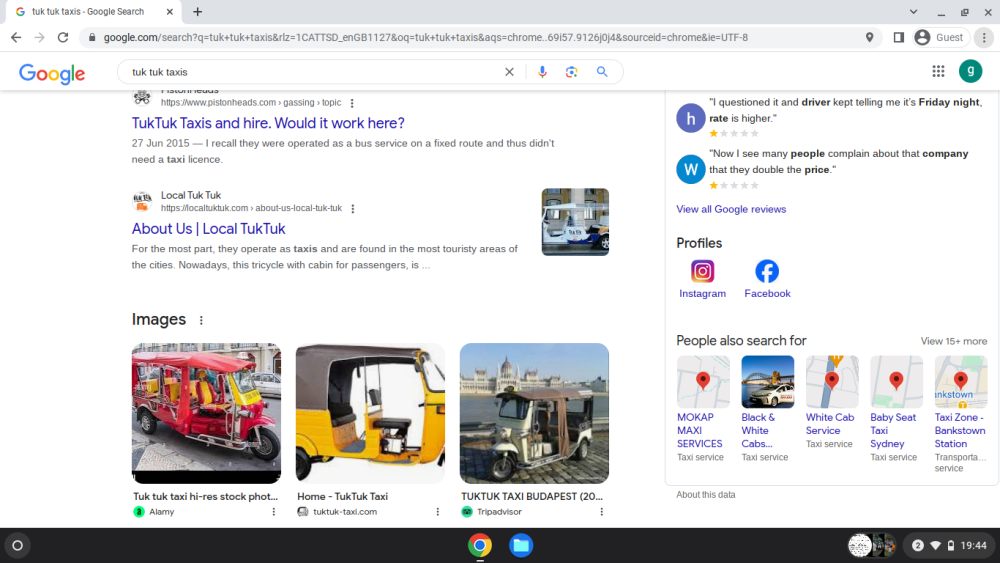Open red tuk tuk Alamy image
The image size is (1000, 563).
206,413
